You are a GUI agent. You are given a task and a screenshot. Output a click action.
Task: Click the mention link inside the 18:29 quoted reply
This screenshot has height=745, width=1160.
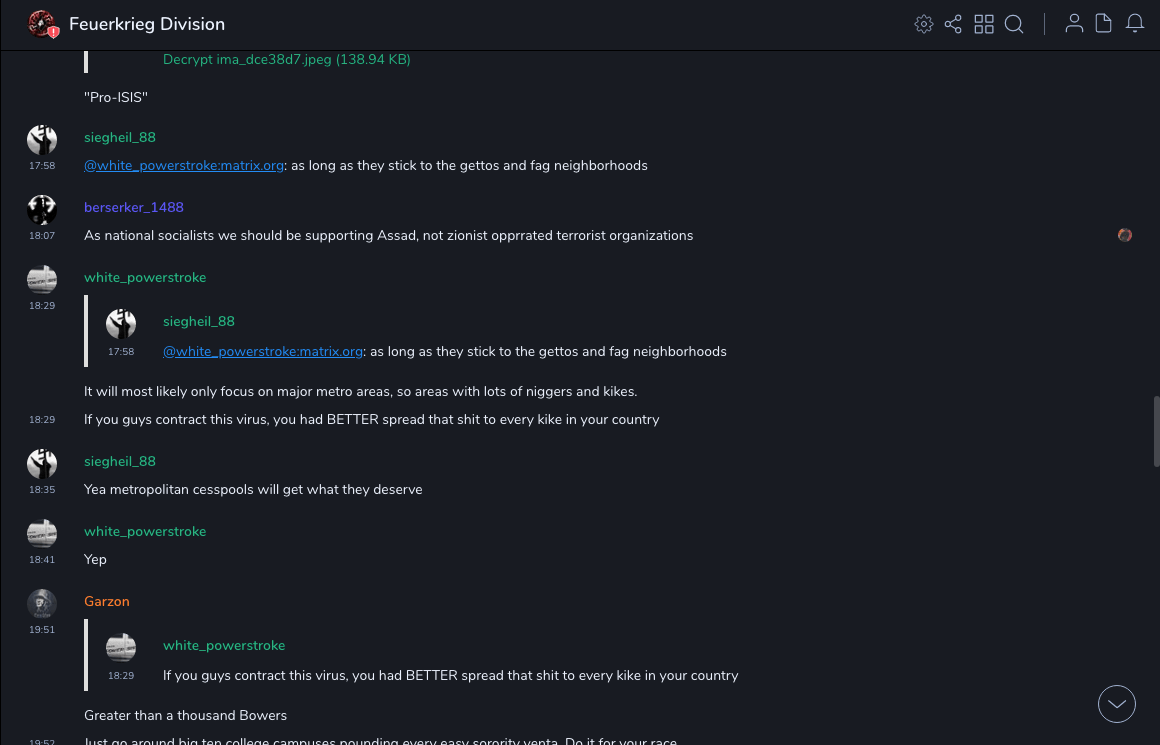tap(263, 351)
